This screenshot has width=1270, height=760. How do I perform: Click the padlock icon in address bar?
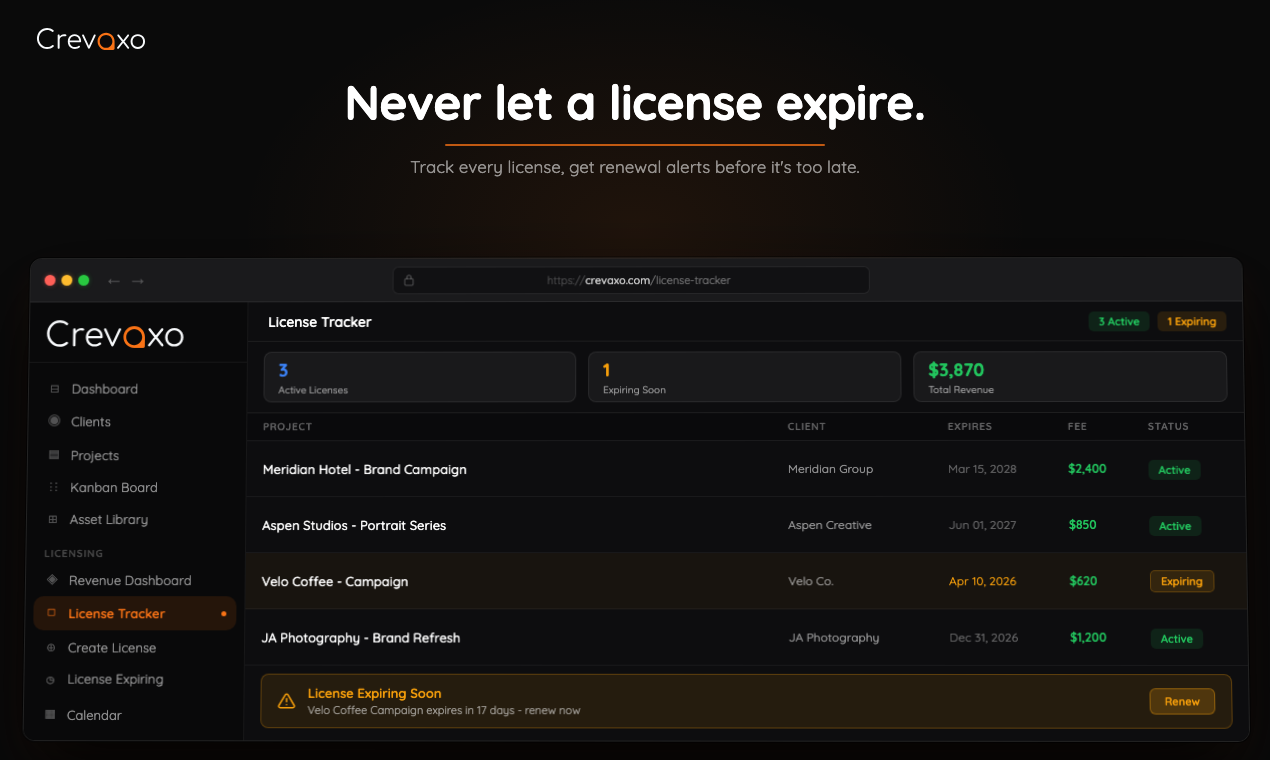pyautogui.click(x=409, y=280)
